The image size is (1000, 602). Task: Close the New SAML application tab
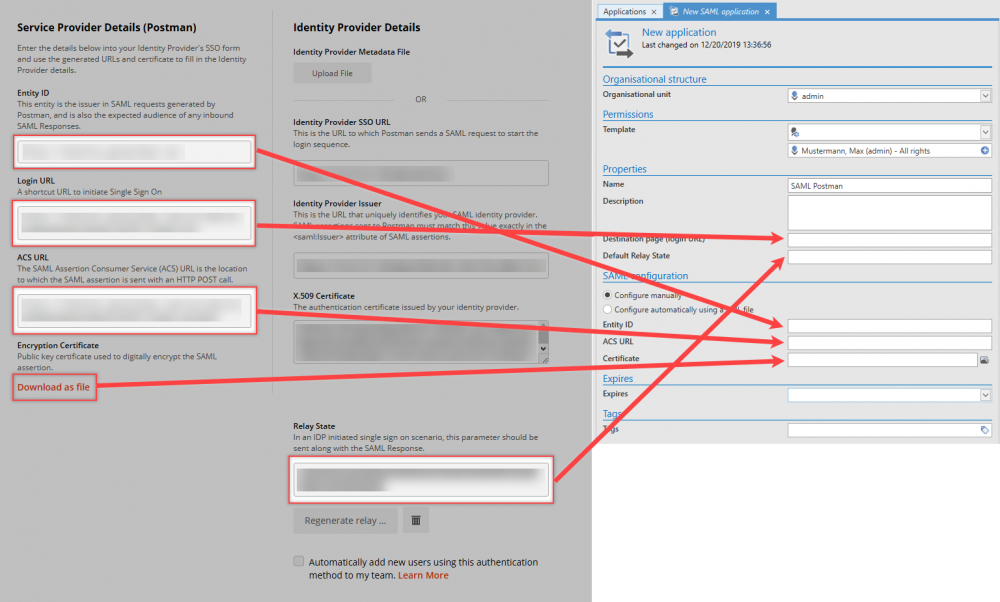768,11
